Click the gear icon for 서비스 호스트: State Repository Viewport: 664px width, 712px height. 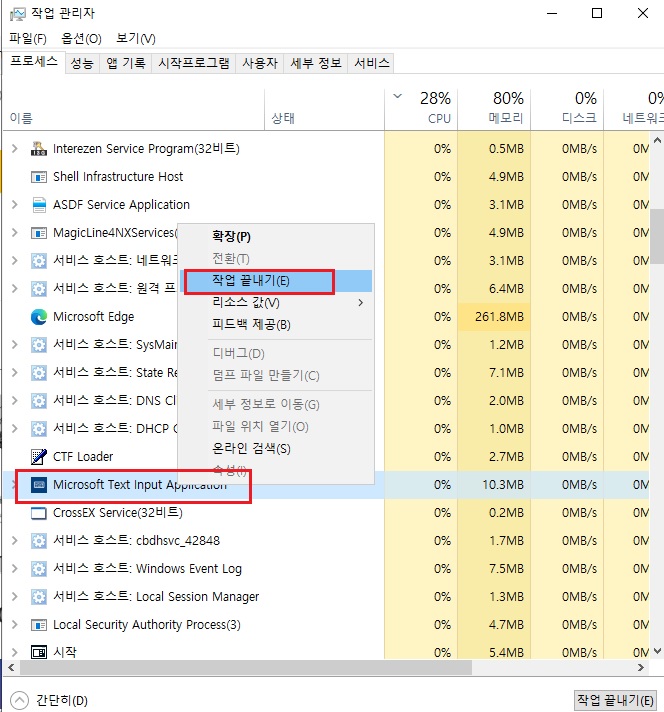tap(39, 372)
